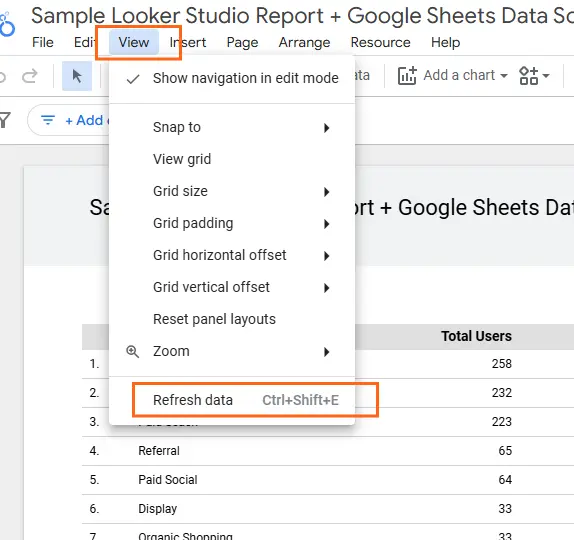Click the filter funnel icon

(x=5, y=120)
